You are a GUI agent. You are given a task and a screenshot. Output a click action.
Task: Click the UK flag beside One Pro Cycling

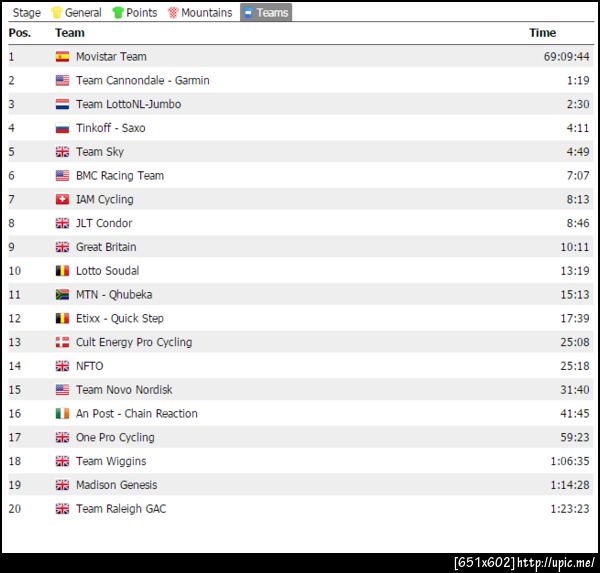[x=62, y=437]
